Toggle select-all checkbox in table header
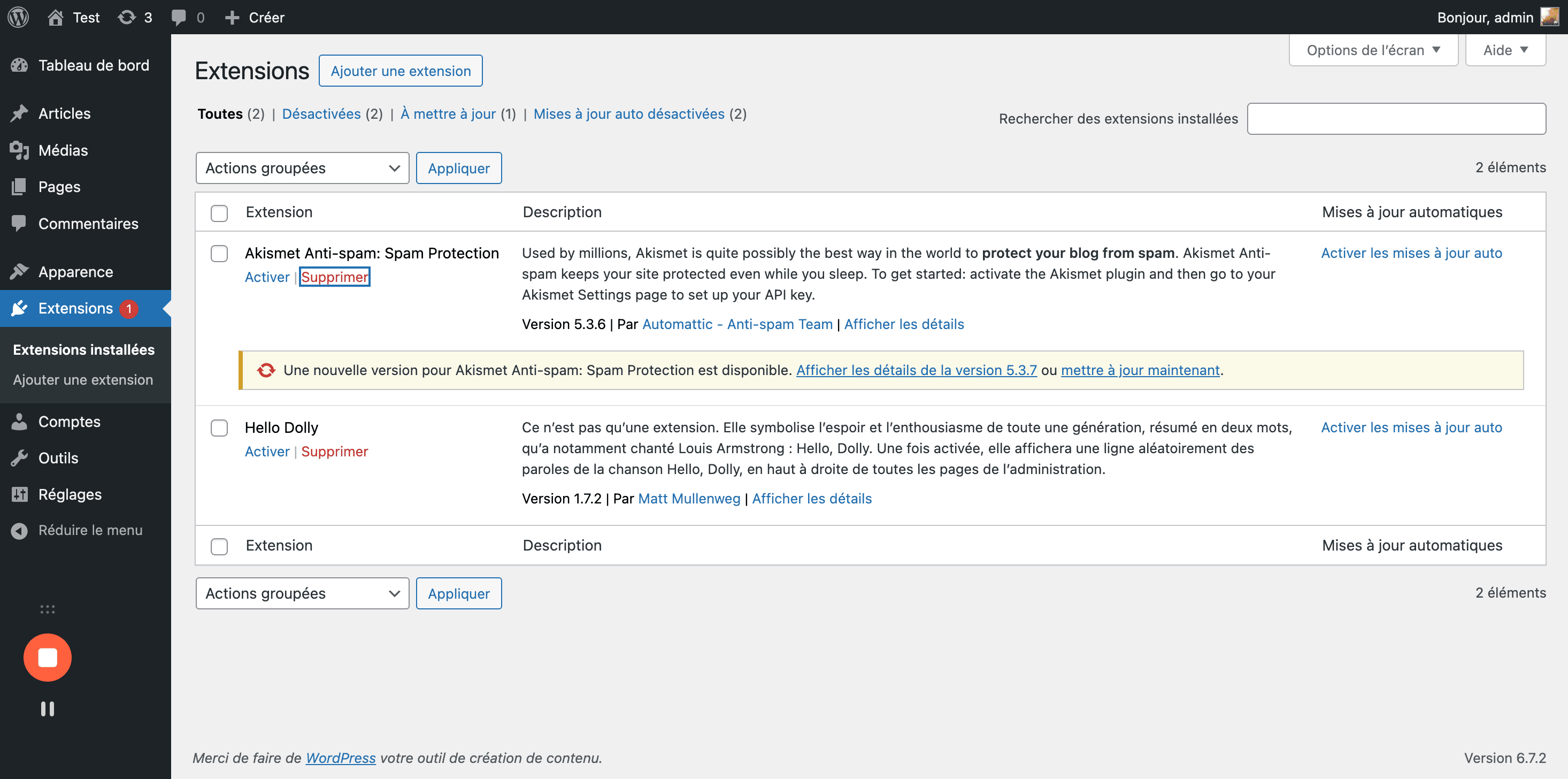The width and height of the screenshot is (1568, 779). click(x=219, y=212)
